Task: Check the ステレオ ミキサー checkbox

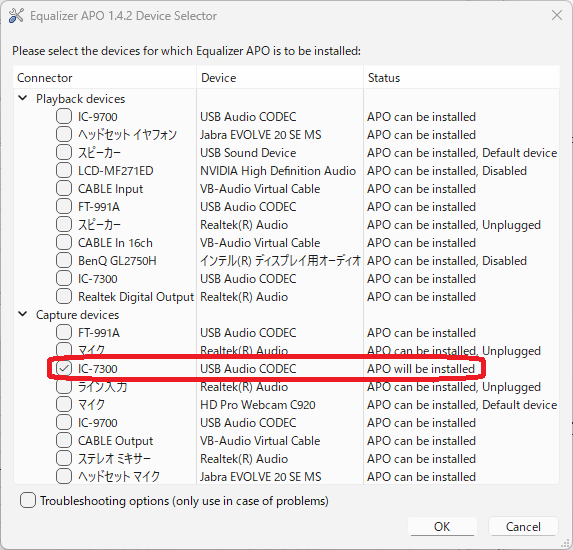Action: coord(64,458)
